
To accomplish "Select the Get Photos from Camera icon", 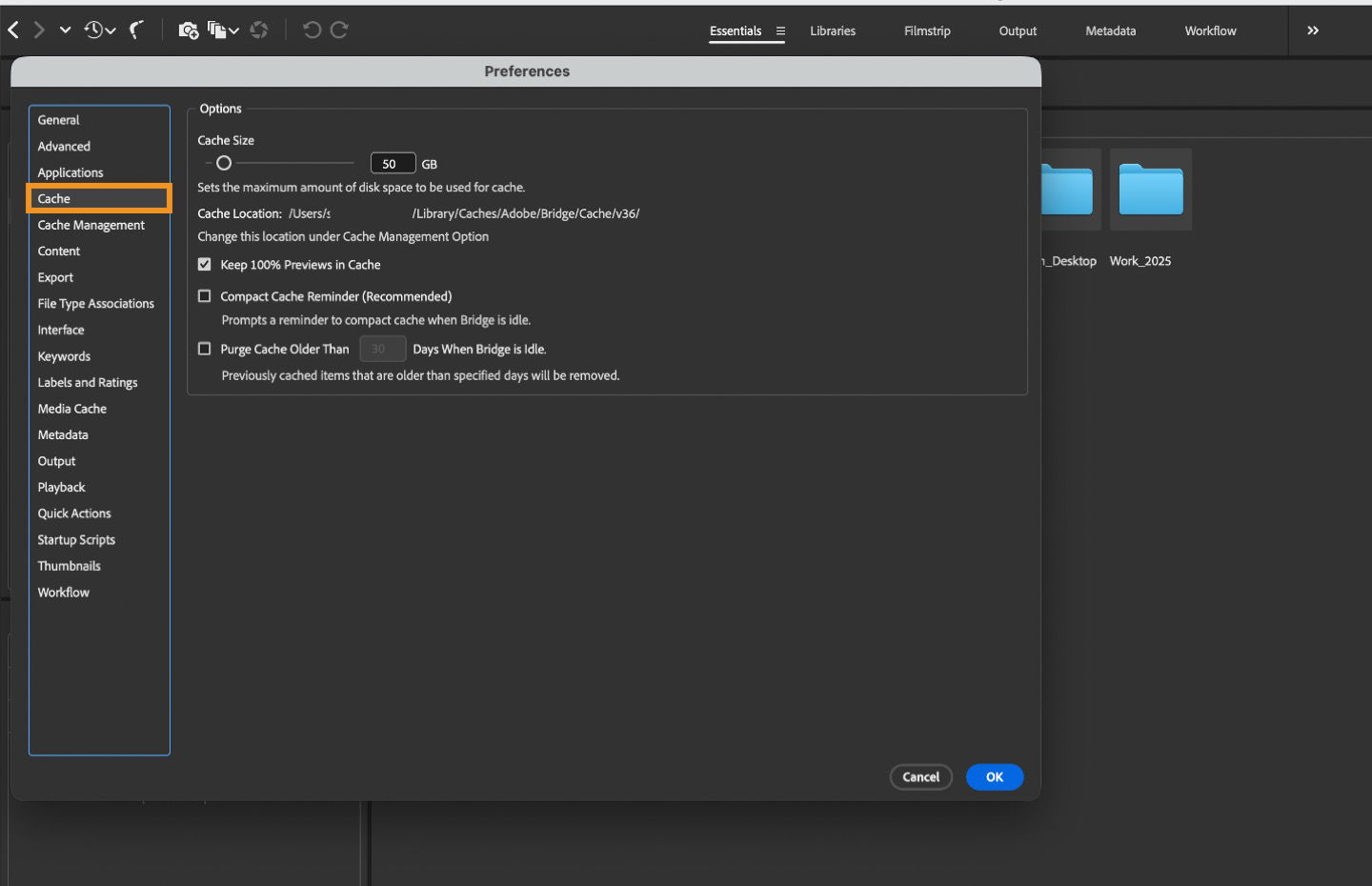I will 187,30.
